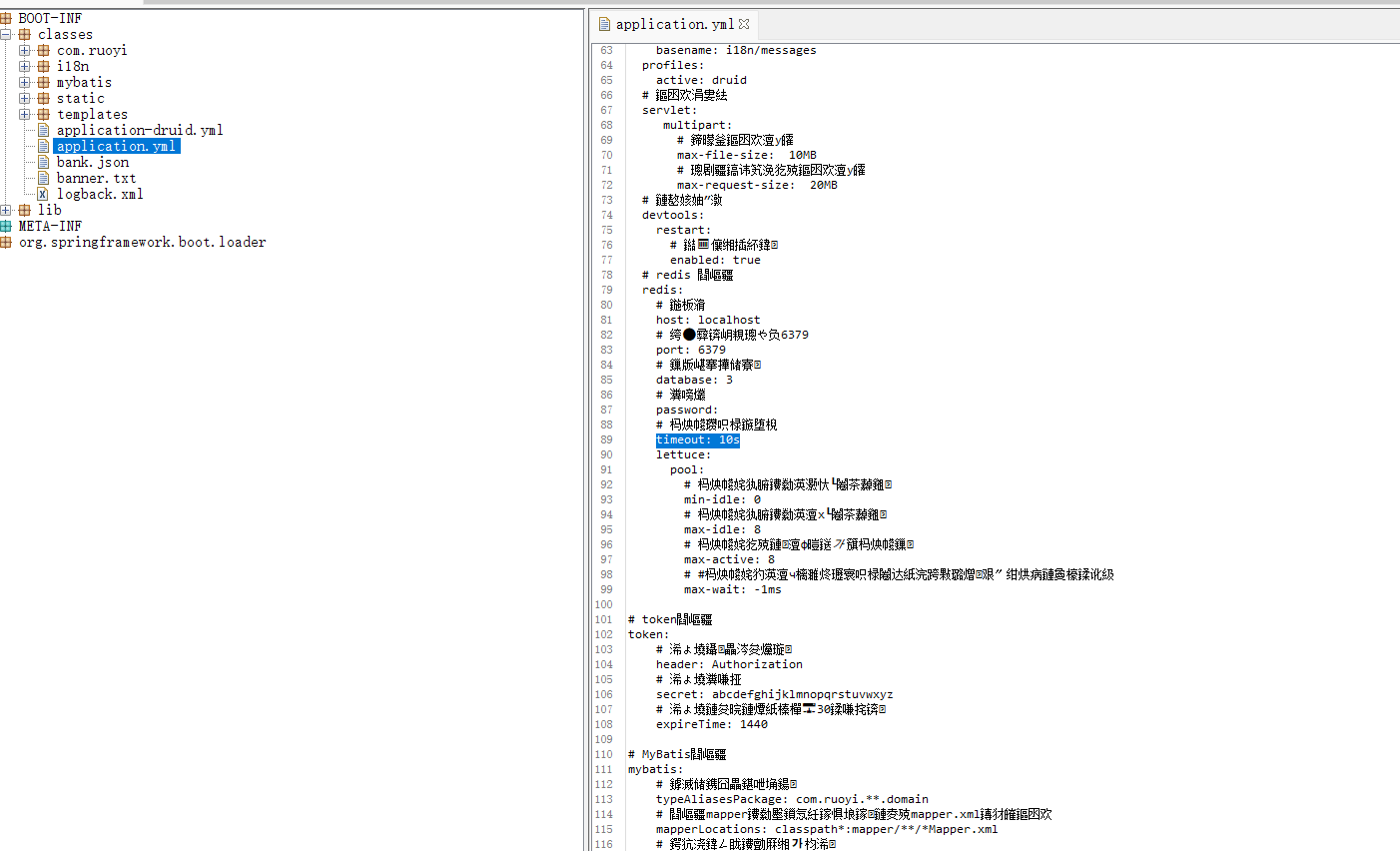Click the 'port: 6379' line
Image resolution: width=1400 pixels, height=851 pixels.
(691, 350)
